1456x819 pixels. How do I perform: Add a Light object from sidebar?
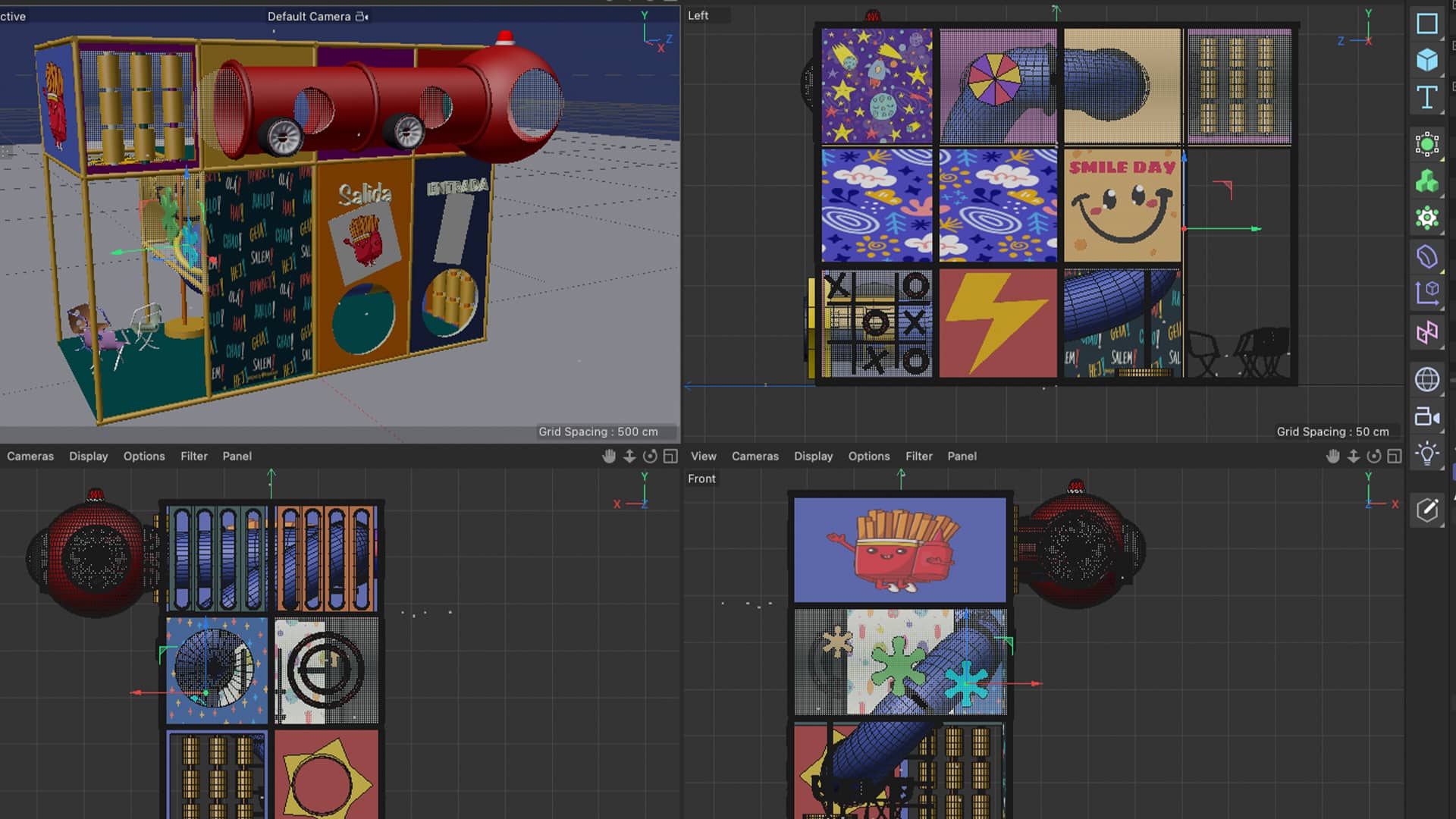coord(1426,454)
